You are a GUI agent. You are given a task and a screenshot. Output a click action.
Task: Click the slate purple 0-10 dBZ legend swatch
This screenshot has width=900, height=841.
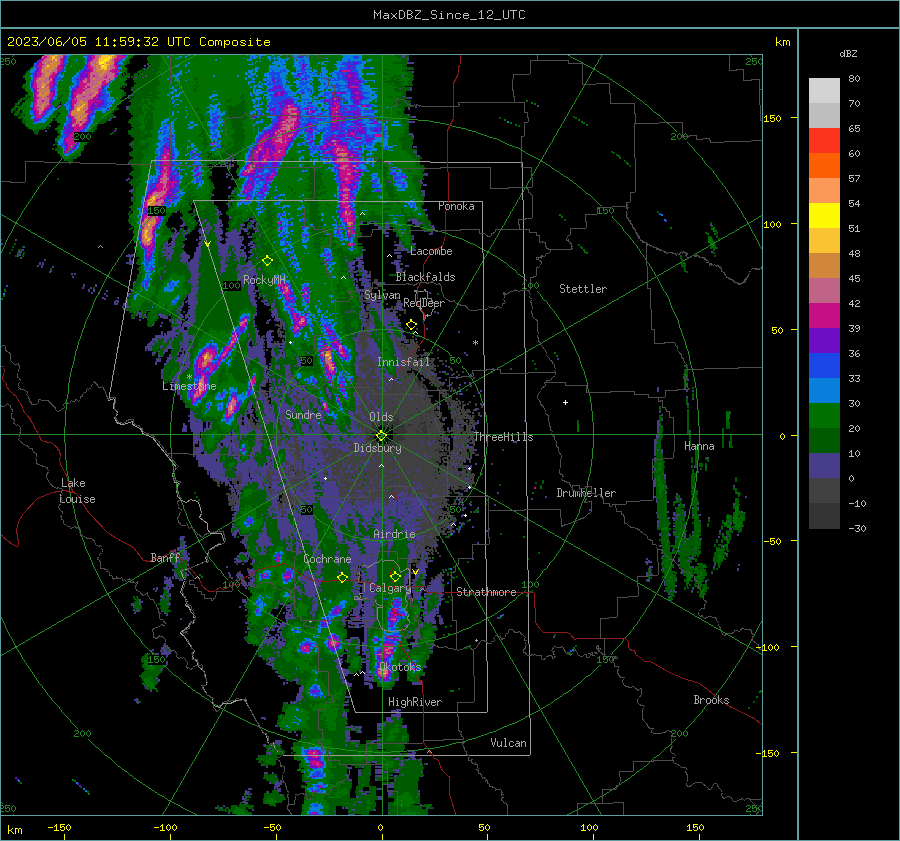coord(824,466)
